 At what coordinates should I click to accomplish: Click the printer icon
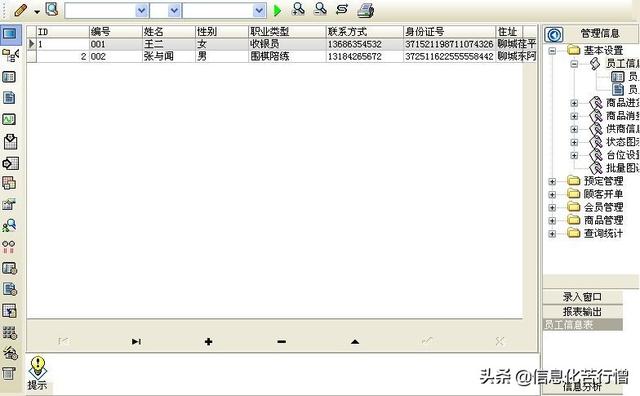(365, 10)
